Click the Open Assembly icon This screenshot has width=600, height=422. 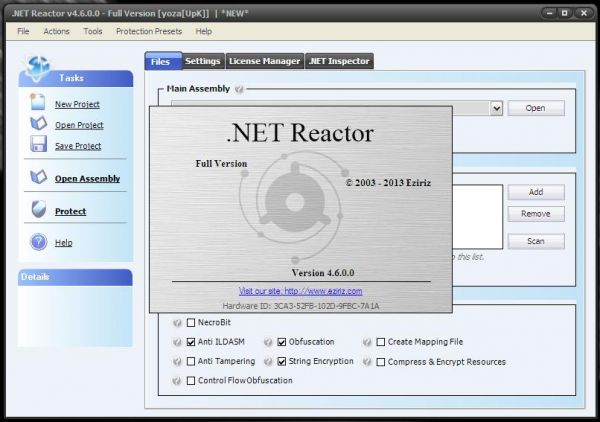coord(39,177)
